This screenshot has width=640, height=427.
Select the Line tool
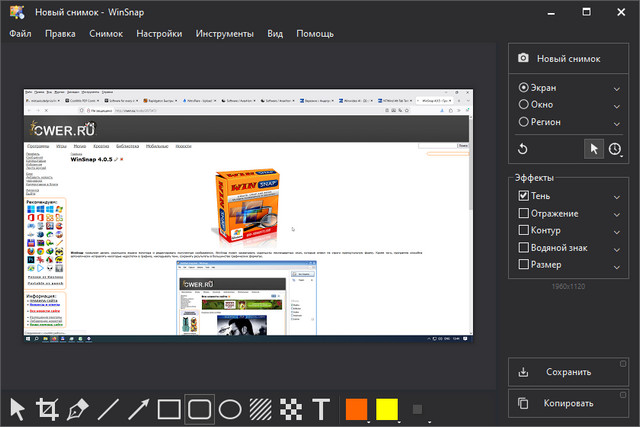click(x=108, y=409)
